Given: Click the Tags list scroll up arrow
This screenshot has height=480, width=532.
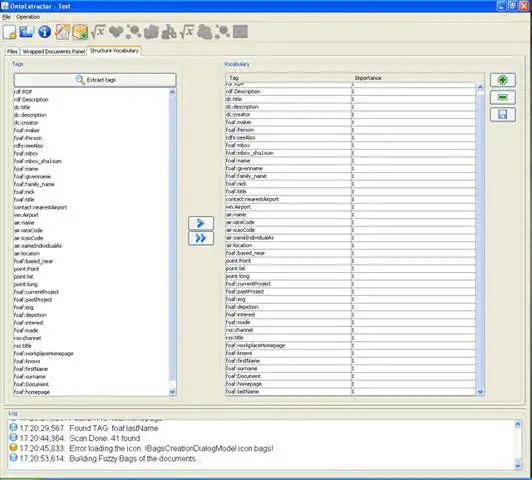Looking at the screenshot, I should pos(172,92).
